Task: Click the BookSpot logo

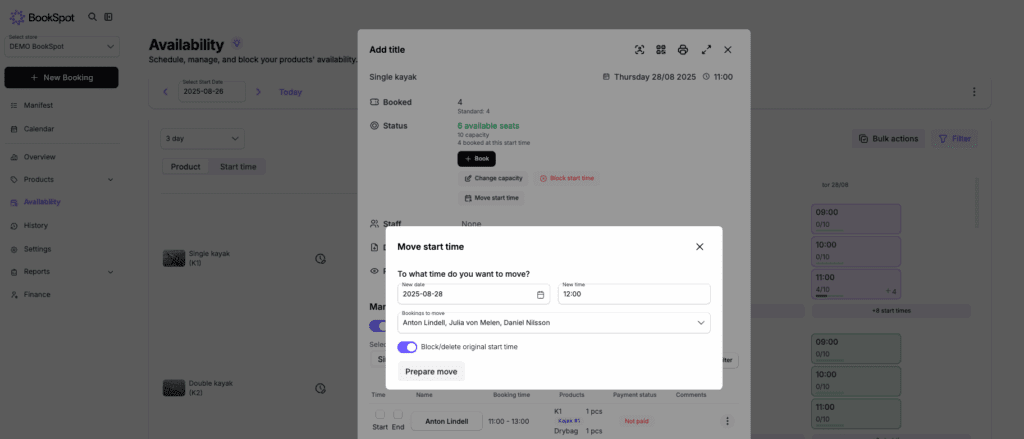Action: (44, 18)
